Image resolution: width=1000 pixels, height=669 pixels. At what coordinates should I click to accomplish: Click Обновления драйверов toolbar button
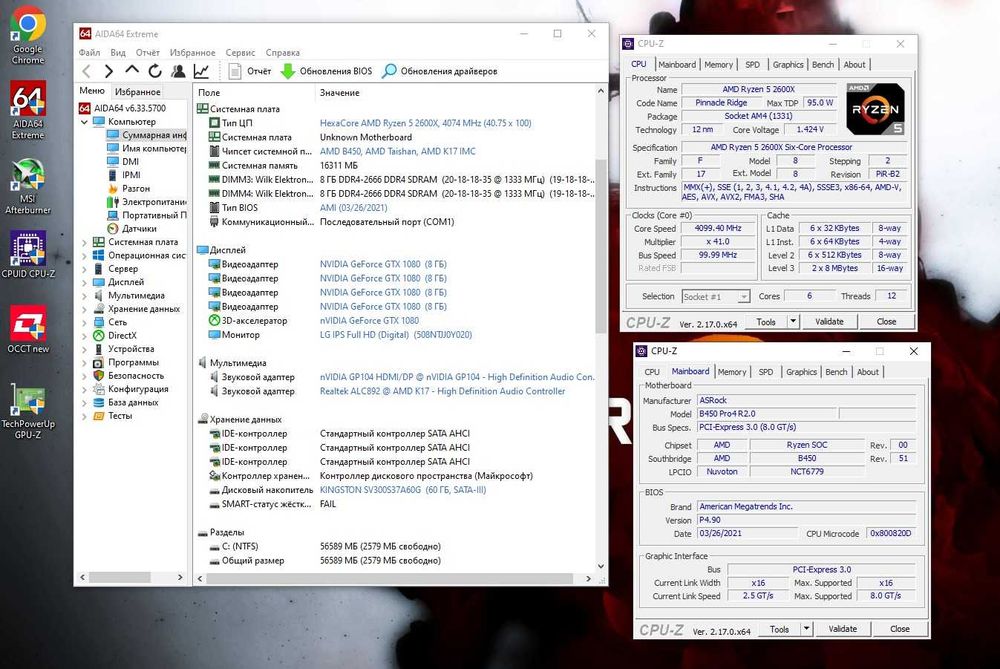point(439,71)
